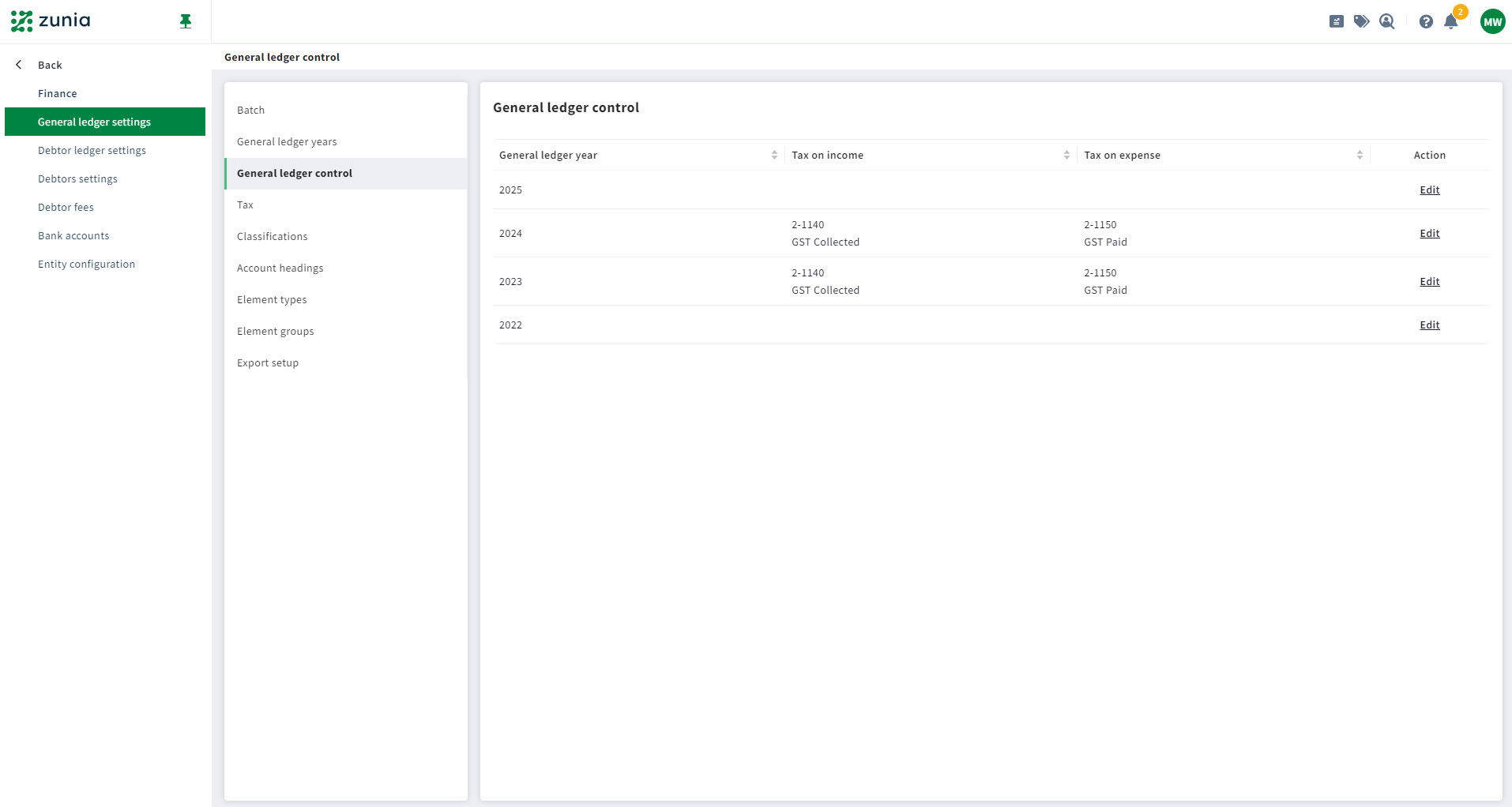This screenshot has height=807, width=1512.
Task: Sort by Tax on income column
Action: pos(1066,155)
